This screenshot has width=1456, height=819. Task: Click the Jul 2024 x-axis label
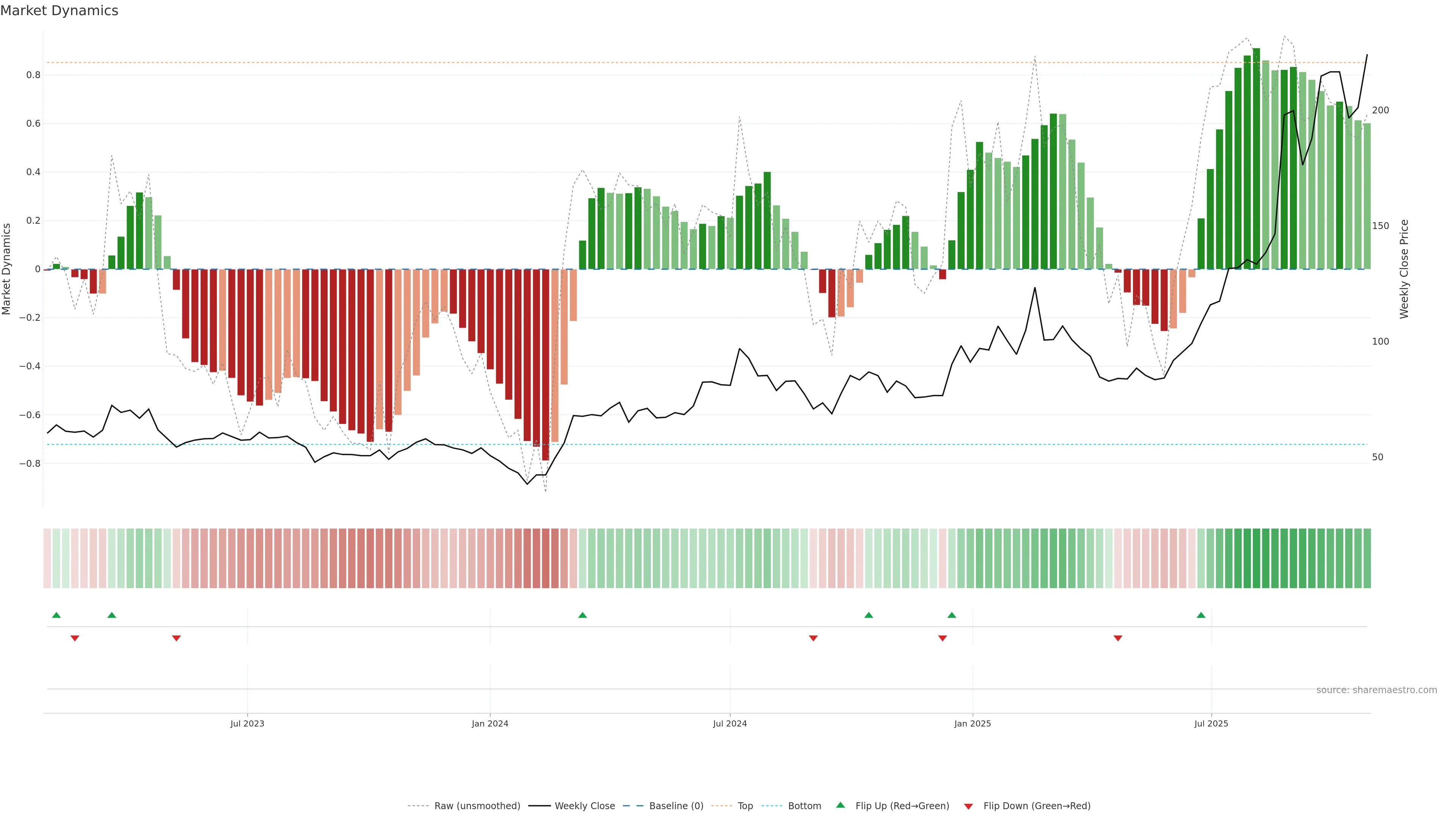pos(730,723)
